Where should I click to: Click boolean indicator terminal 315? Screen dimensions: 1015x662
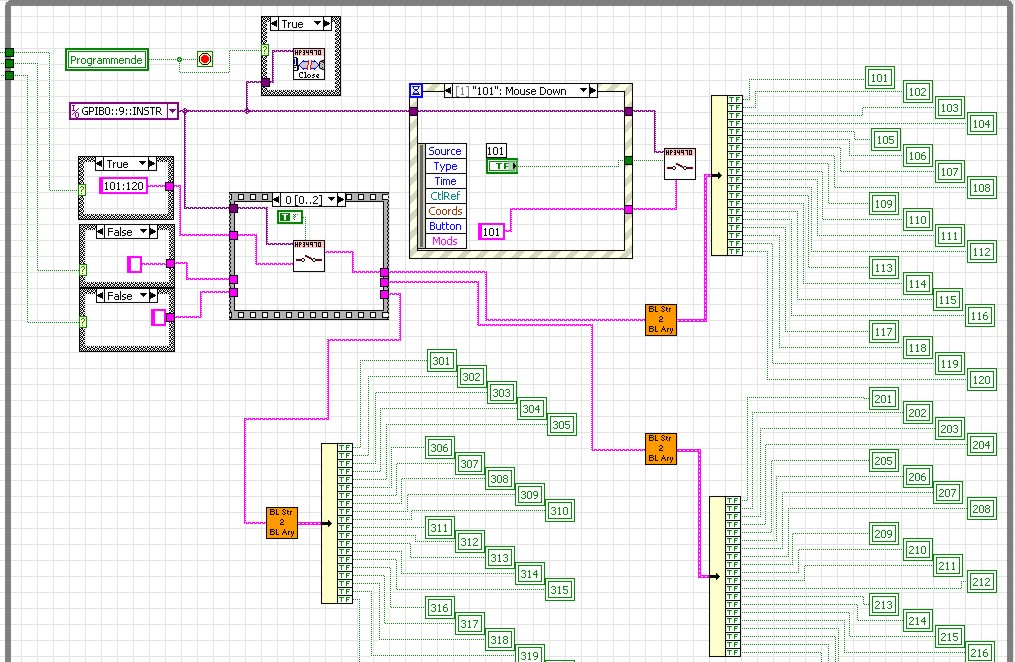click(559, 590)
